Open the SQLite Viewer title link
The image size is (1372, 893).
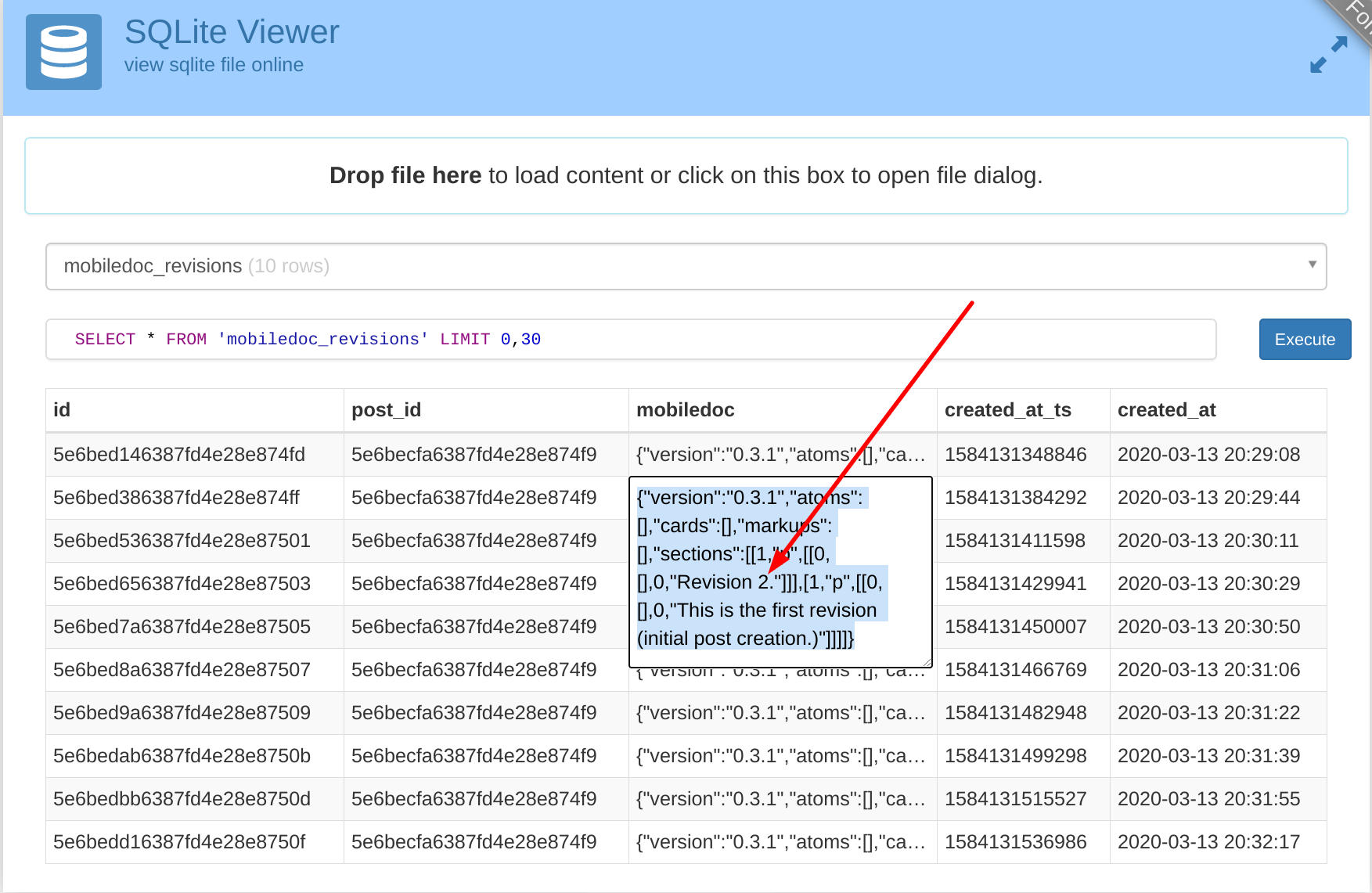coord(232,32)
